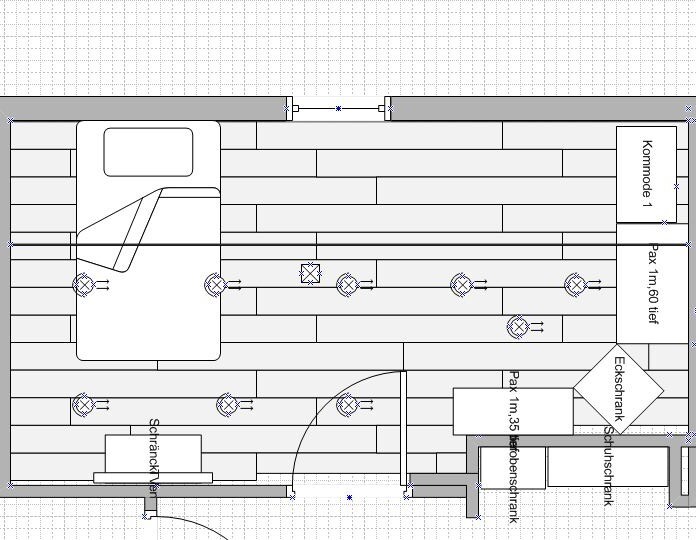
Task: Select the fourth lamp in the upper row
Action: pos(461,285)
